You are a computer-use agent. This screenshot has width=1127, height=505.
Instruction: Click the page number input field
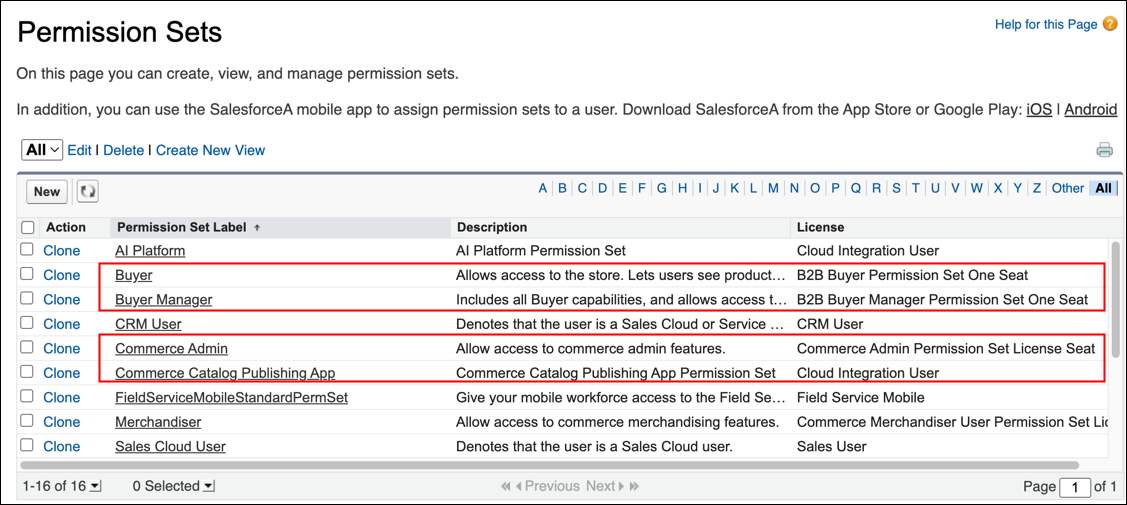pyautogui.click(x=1075, y=487)
